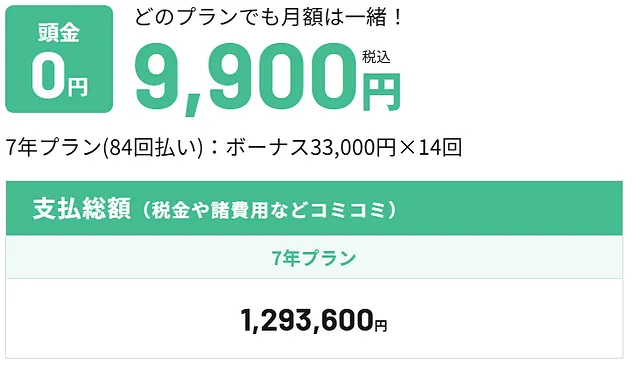Click the small 円 next to the white 0
640x370 pixels.
click(x=78, y=87)
